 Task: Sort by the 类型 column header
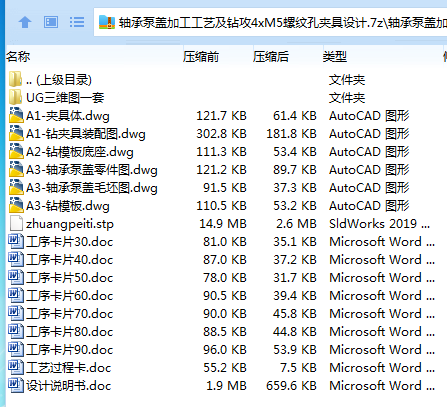(335, 57)
